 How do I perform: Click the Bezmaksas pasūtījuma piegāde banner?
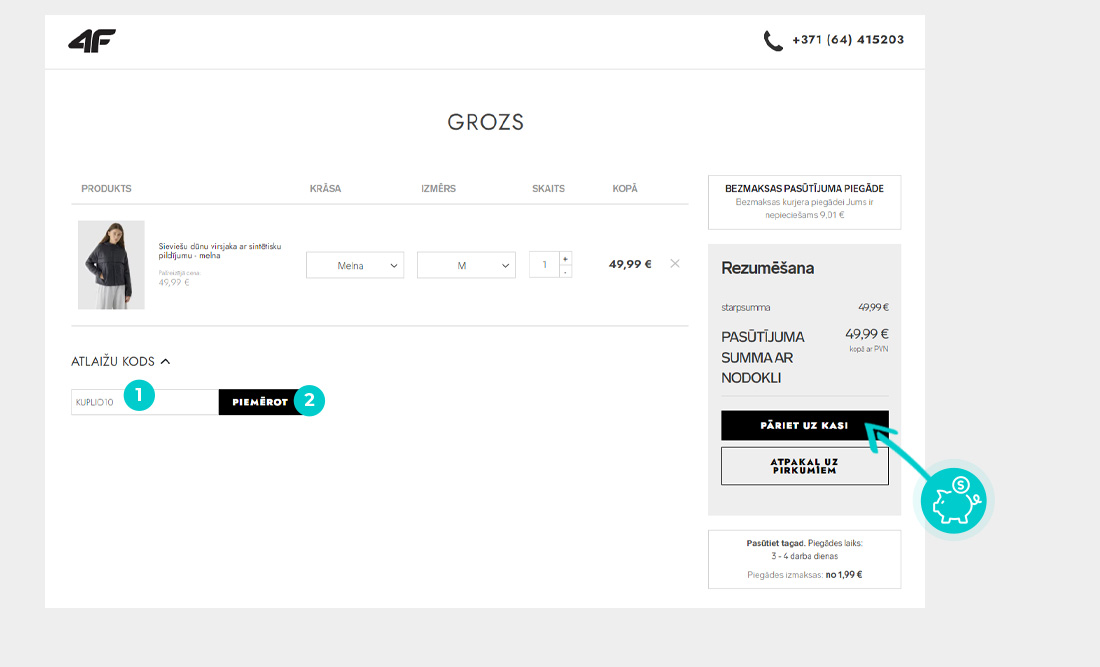804,203
